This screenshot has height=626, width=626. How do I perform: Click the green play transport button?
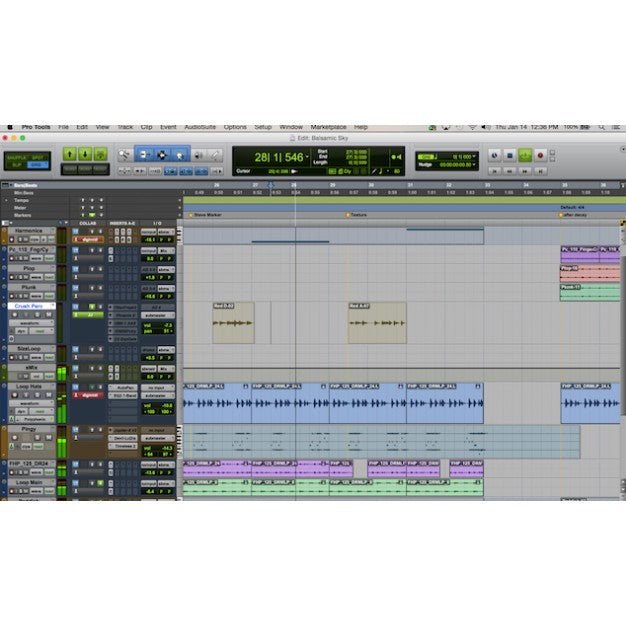[x=525, y=156]
